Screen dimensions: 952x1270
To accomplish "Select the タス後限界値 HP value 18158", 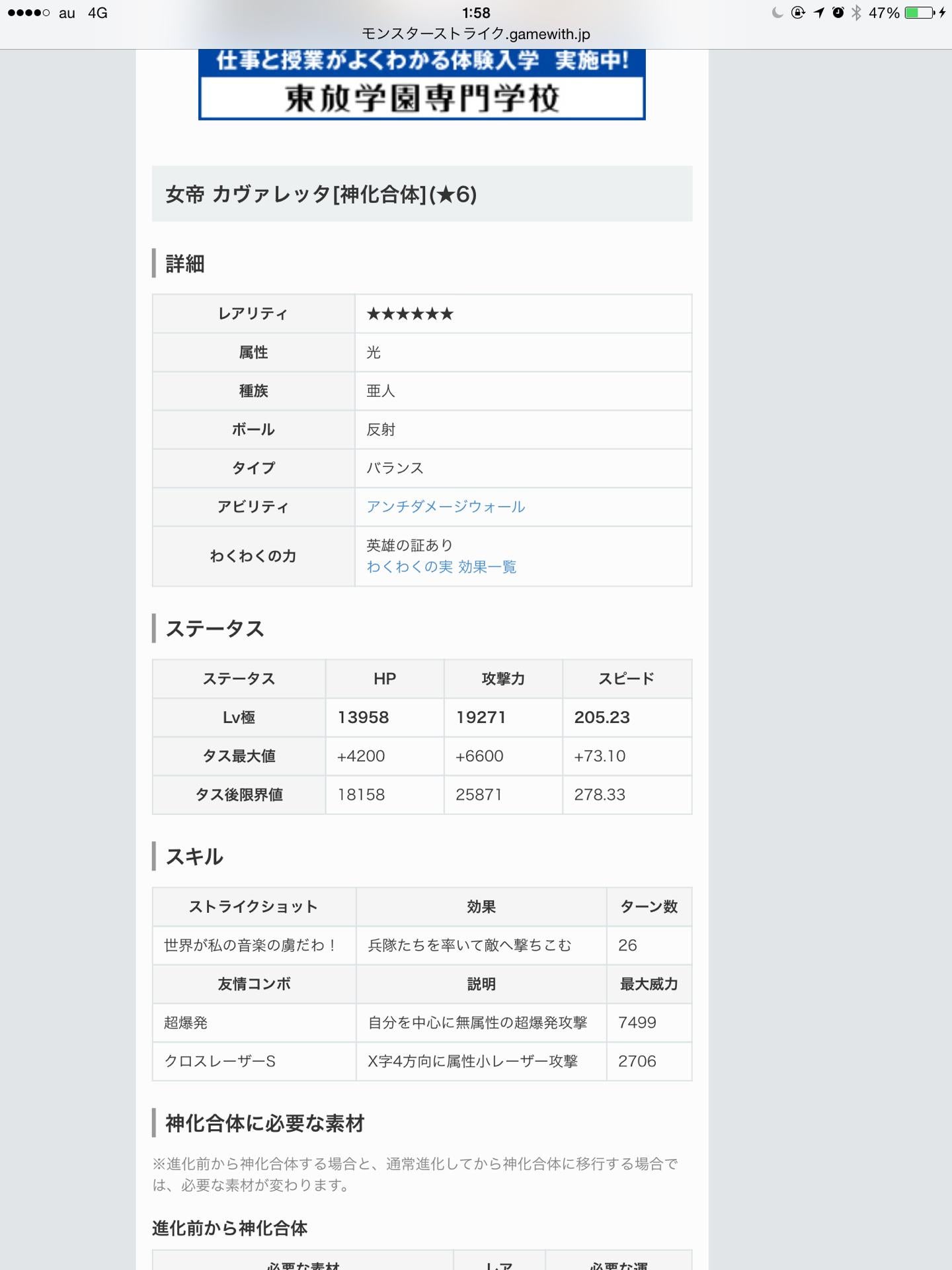I will [x=361, y=794].
